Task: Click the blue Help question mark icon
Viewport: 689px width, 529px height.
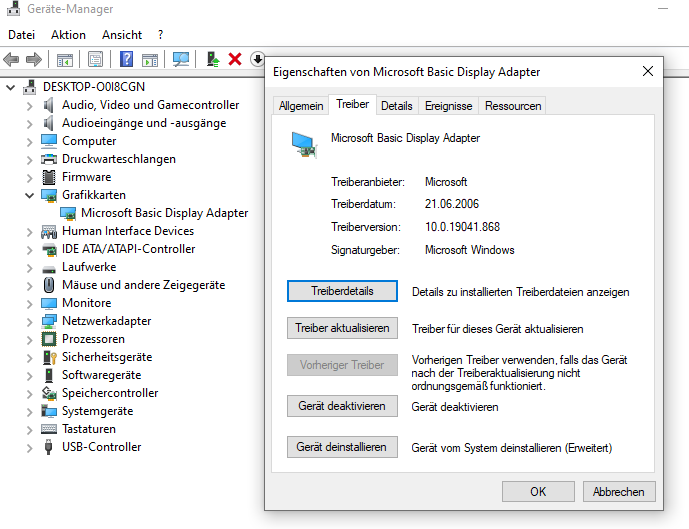Action: pyautogui.click(x=127, y=59)
